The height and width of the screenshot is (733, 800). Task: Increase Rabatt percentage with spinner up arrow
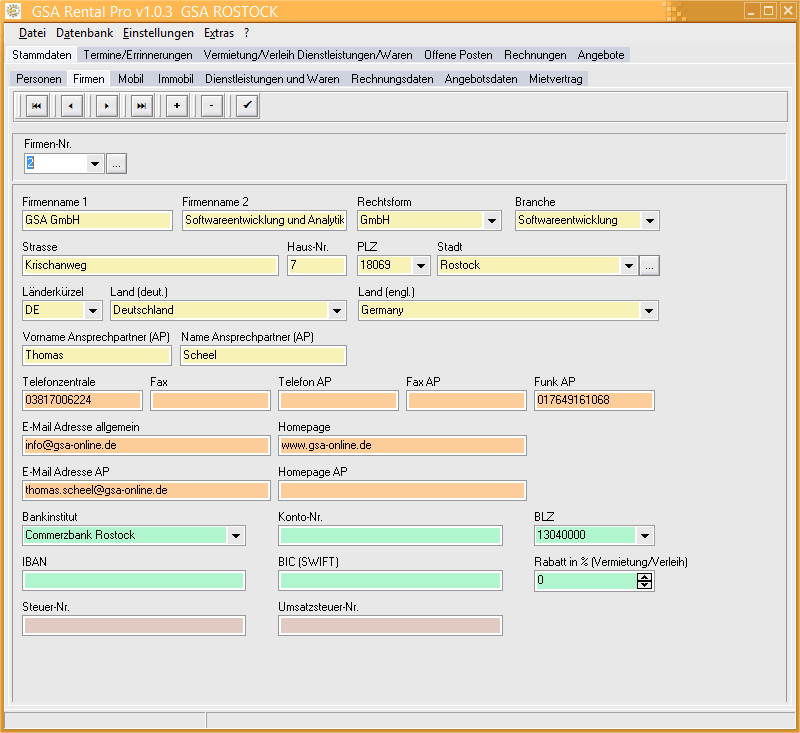[645, 576]
